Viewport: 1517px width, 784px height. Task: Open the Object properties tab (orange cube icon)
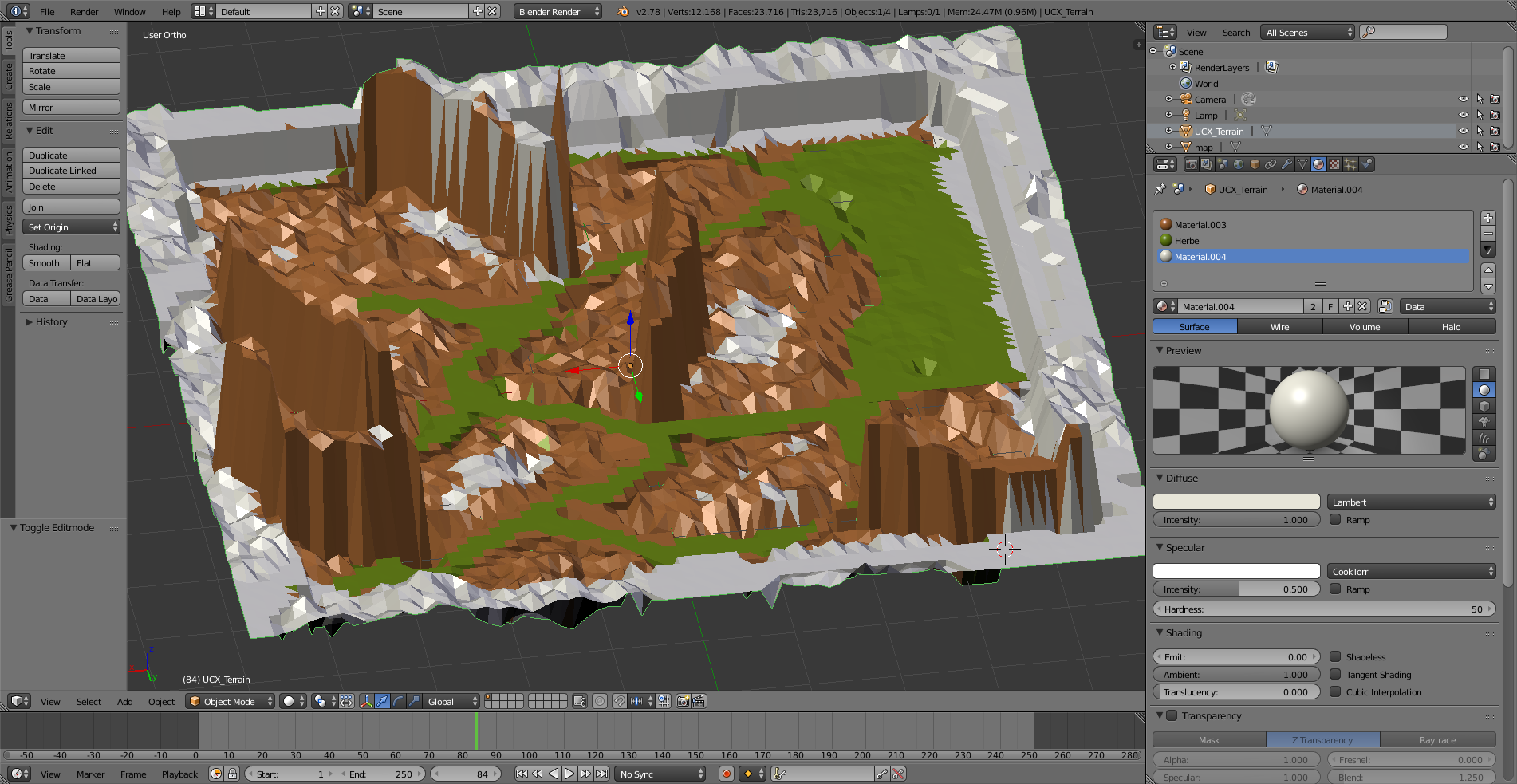pyautogui.click(x=1255, y=165)
